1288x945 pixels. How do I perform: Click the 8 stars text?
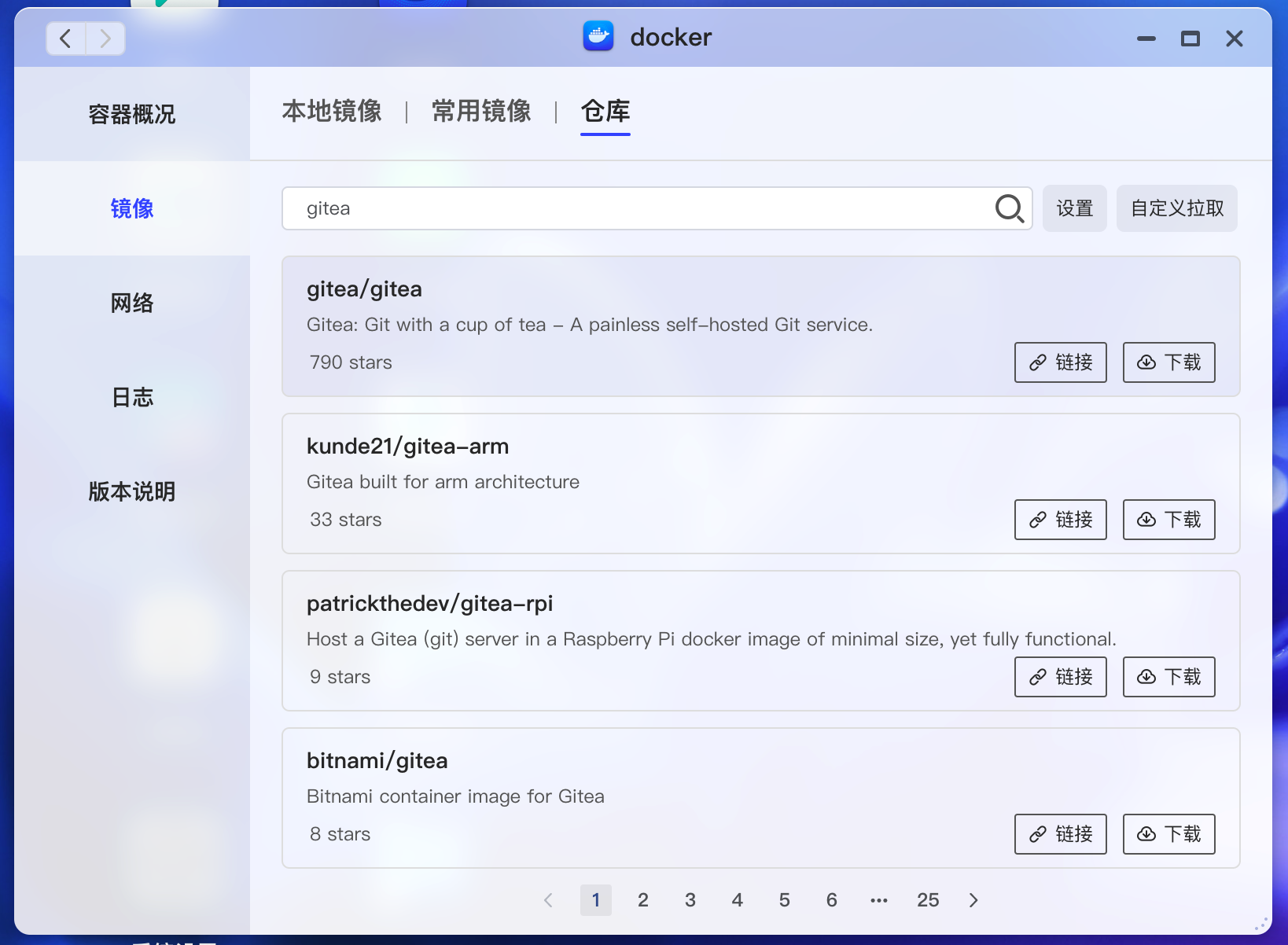340,834
